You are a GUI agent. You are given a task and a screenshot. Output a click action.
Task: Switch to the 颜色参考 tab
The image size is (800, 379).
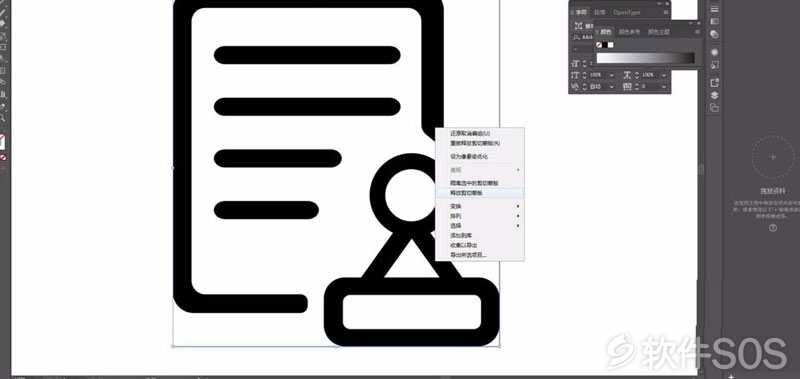(629, 32)
